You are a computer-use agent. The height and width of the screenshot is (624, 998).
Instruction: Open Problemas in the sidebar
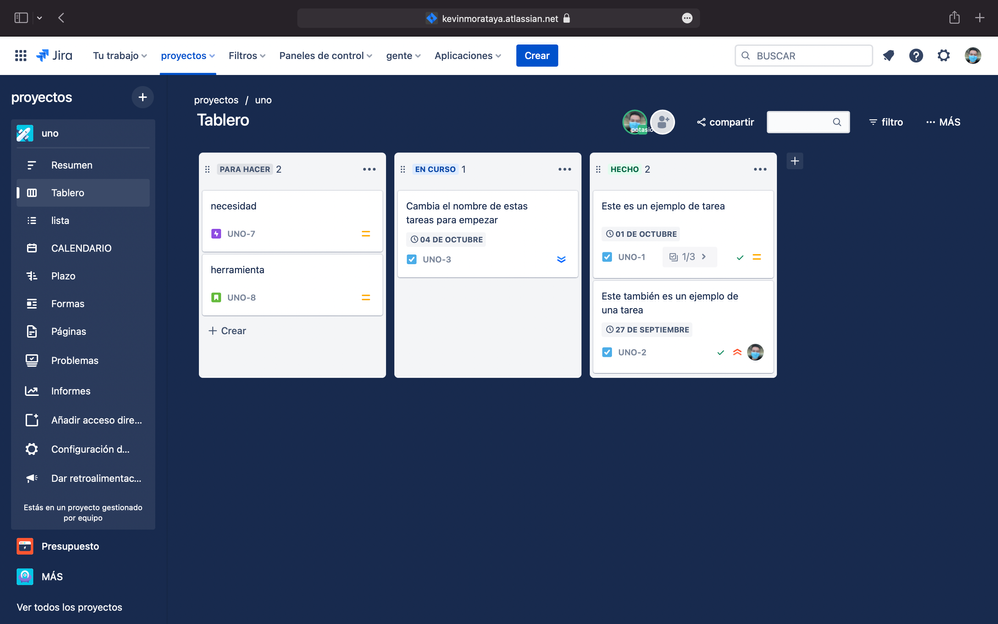pyautogui.click(x=83, y=360)
